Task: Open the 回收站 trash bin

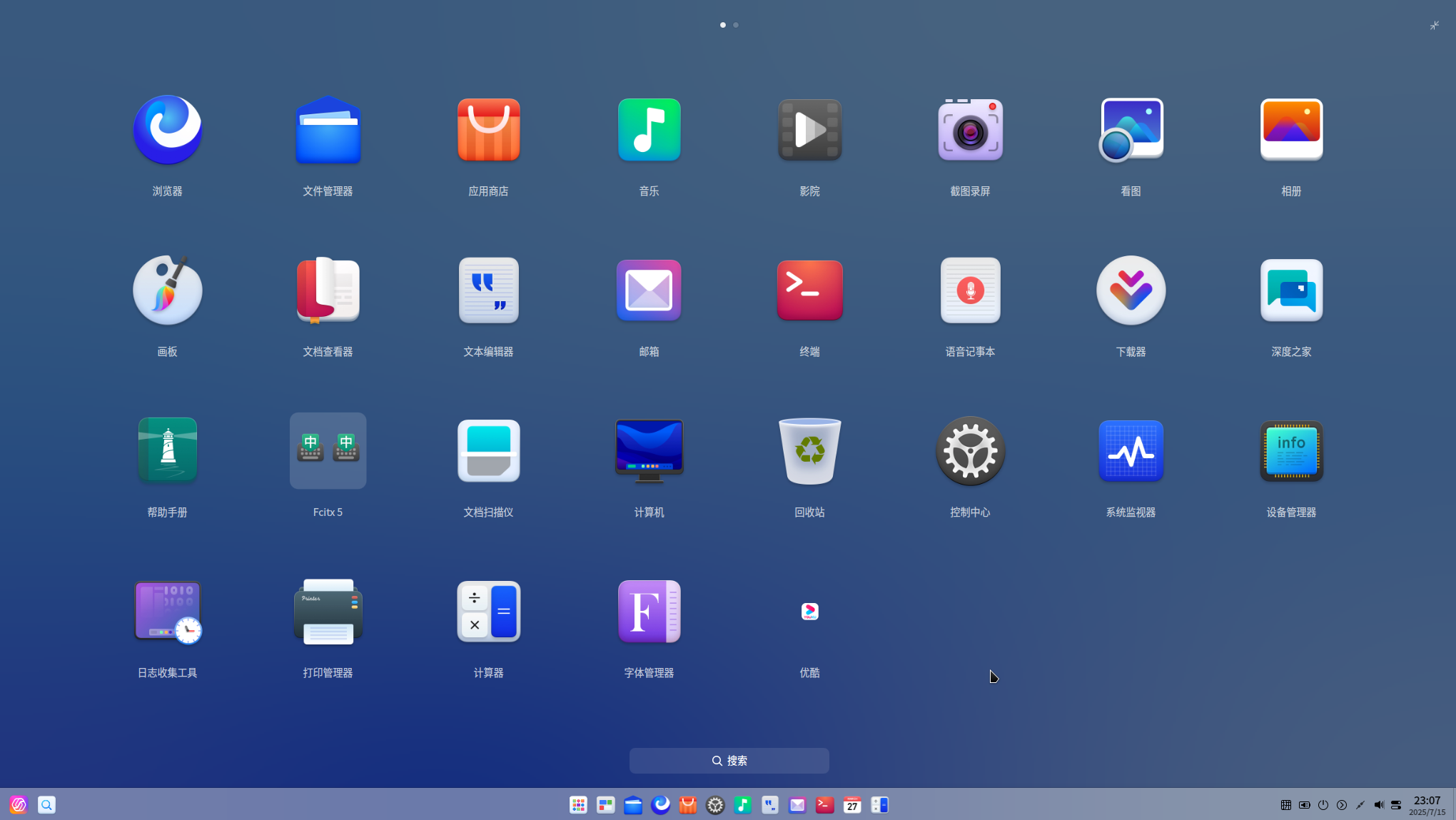Action: (x=809, y=451)
